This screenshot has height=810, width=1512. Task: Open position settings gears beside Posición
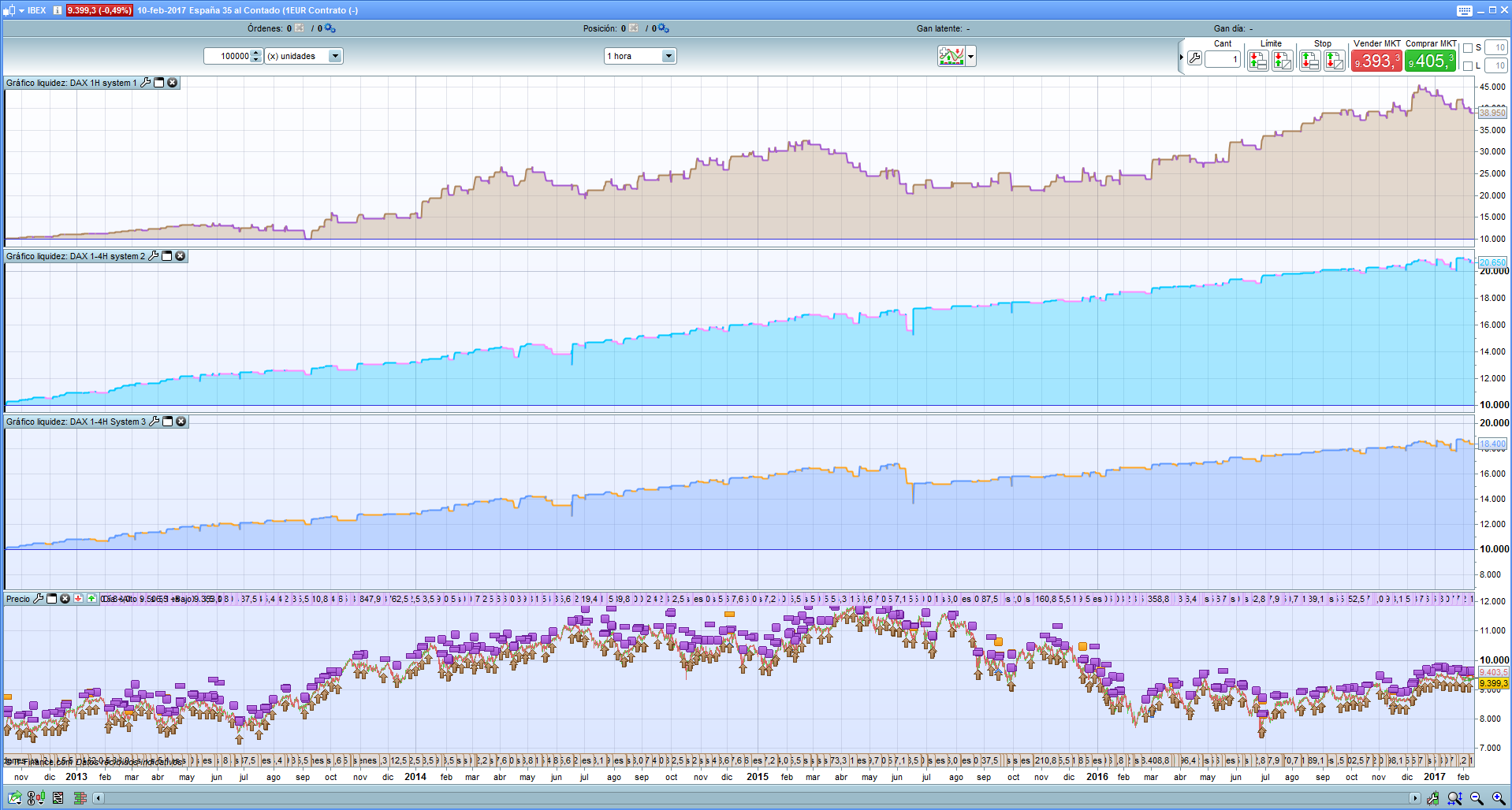(664, 28)
